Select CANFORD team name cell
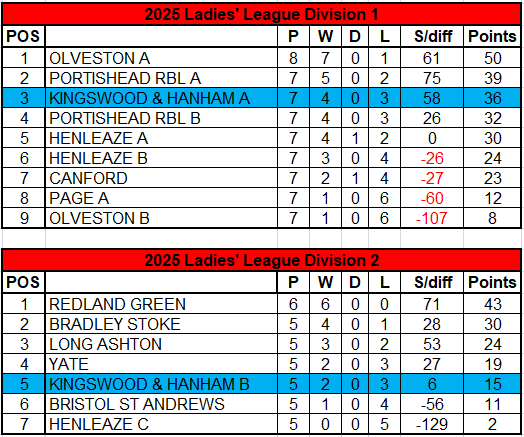The image size is (524, 437). [x=161, y=178]
